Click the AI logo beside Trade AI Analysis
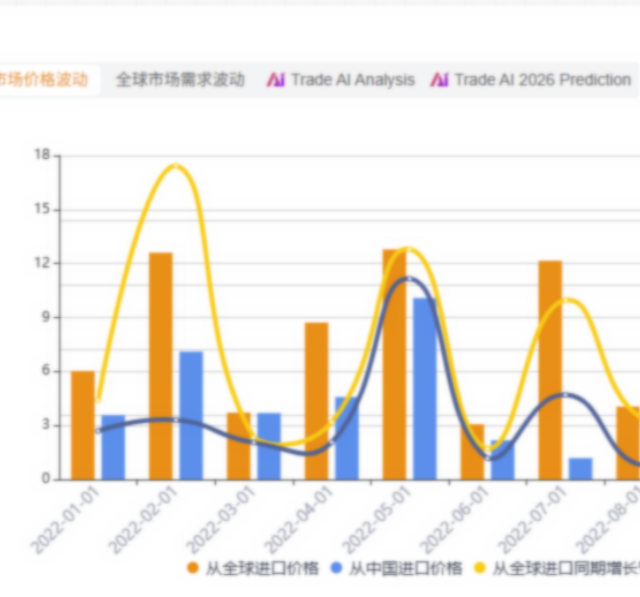Image resolution: width=640 pixels, height=597 pixels. click(x=276, y=80)
